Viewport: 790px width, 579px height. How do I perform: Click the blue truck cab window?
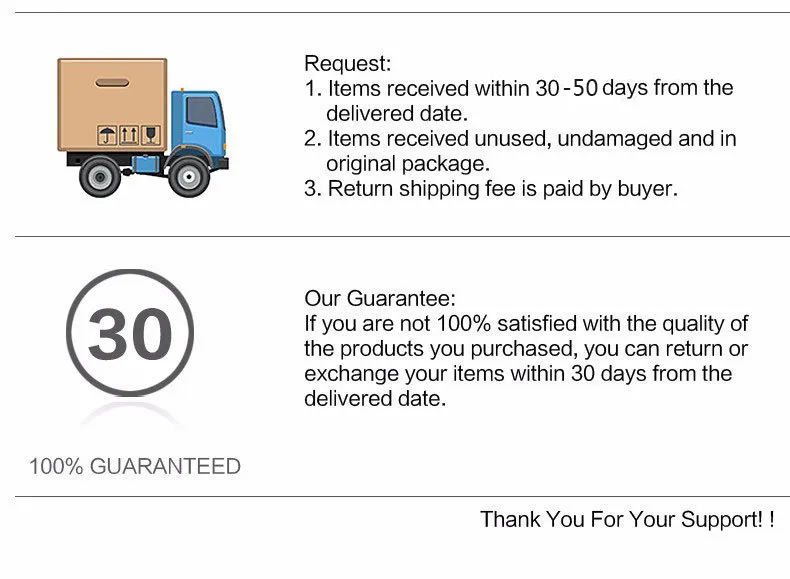tap(201, 112)
